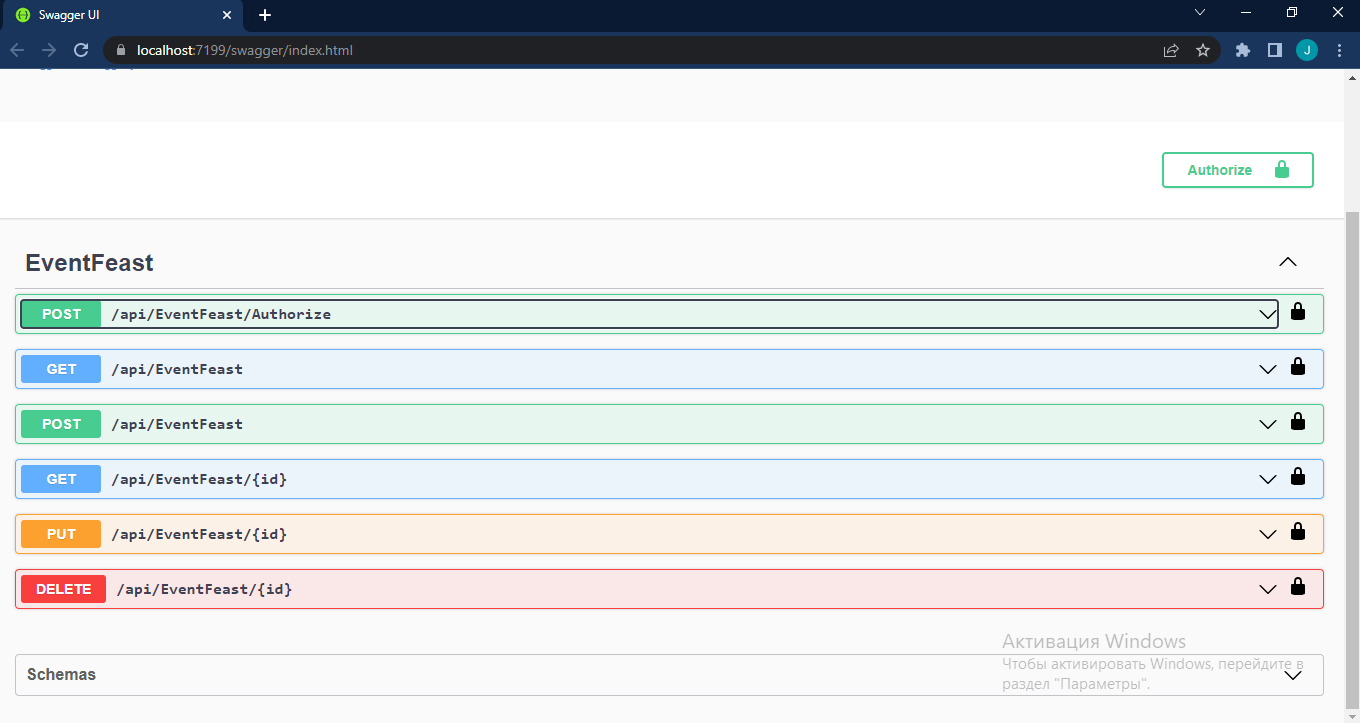Click /api/EventFeast/Authorize path text
Viewport: 1360px width, 723px height.
(221, 314)
